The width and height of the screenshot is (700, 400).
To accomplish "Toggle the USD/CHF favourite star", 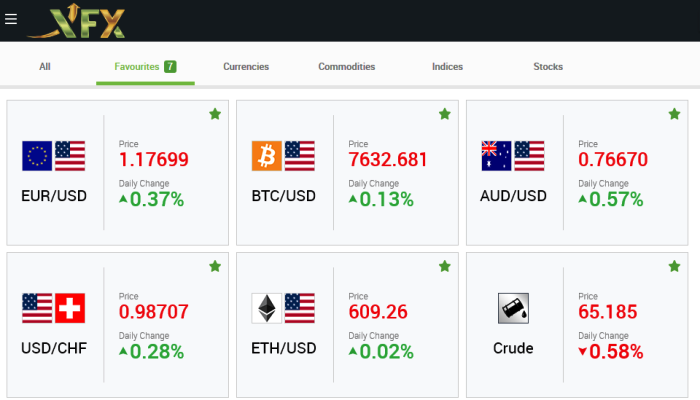I will coord(214,266).
